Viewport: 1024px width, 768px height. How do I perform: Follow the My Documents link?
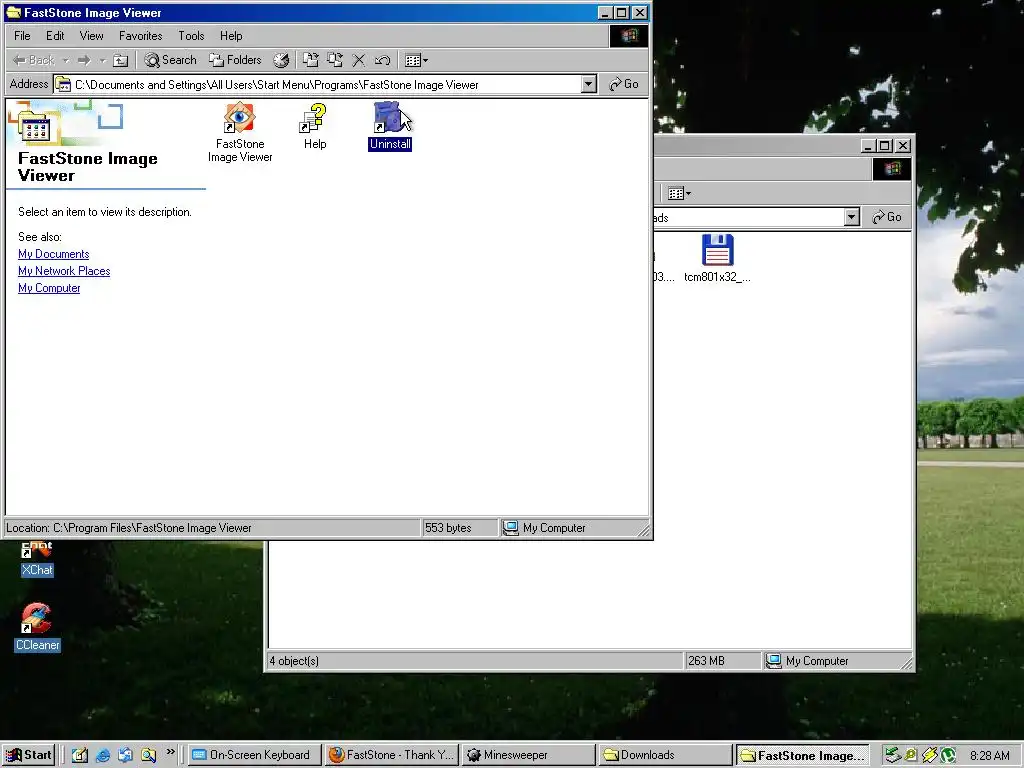[x=54, y=254]
